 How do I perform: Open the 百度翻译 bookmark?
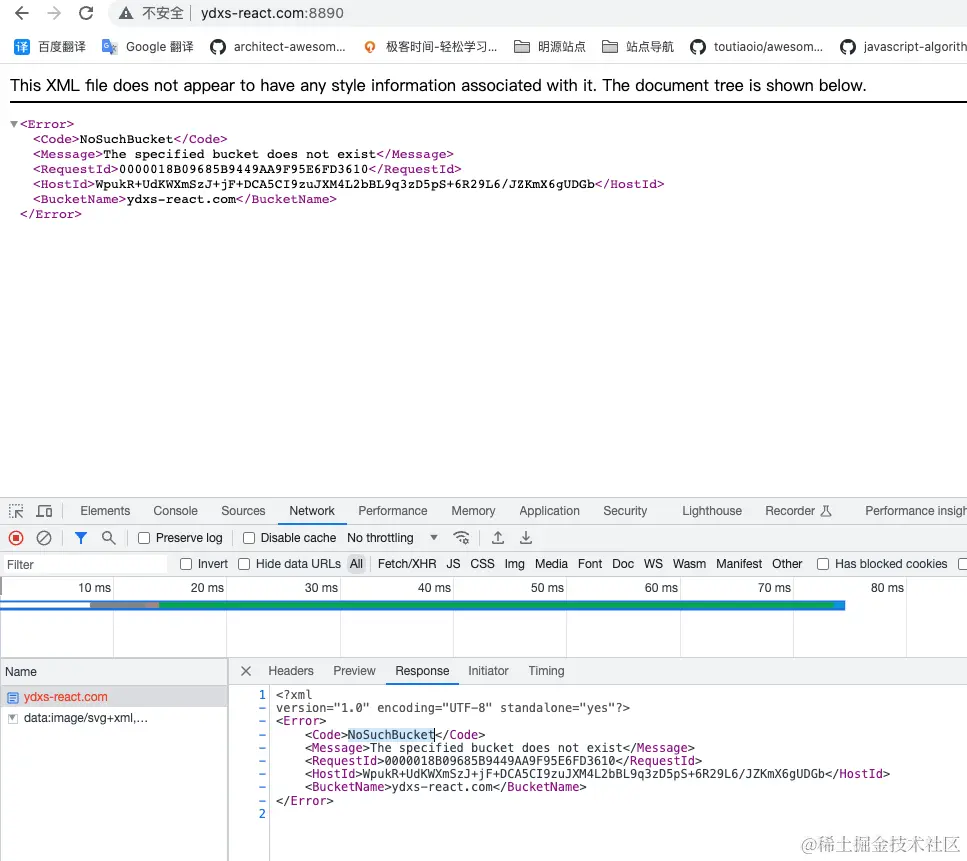50,47
